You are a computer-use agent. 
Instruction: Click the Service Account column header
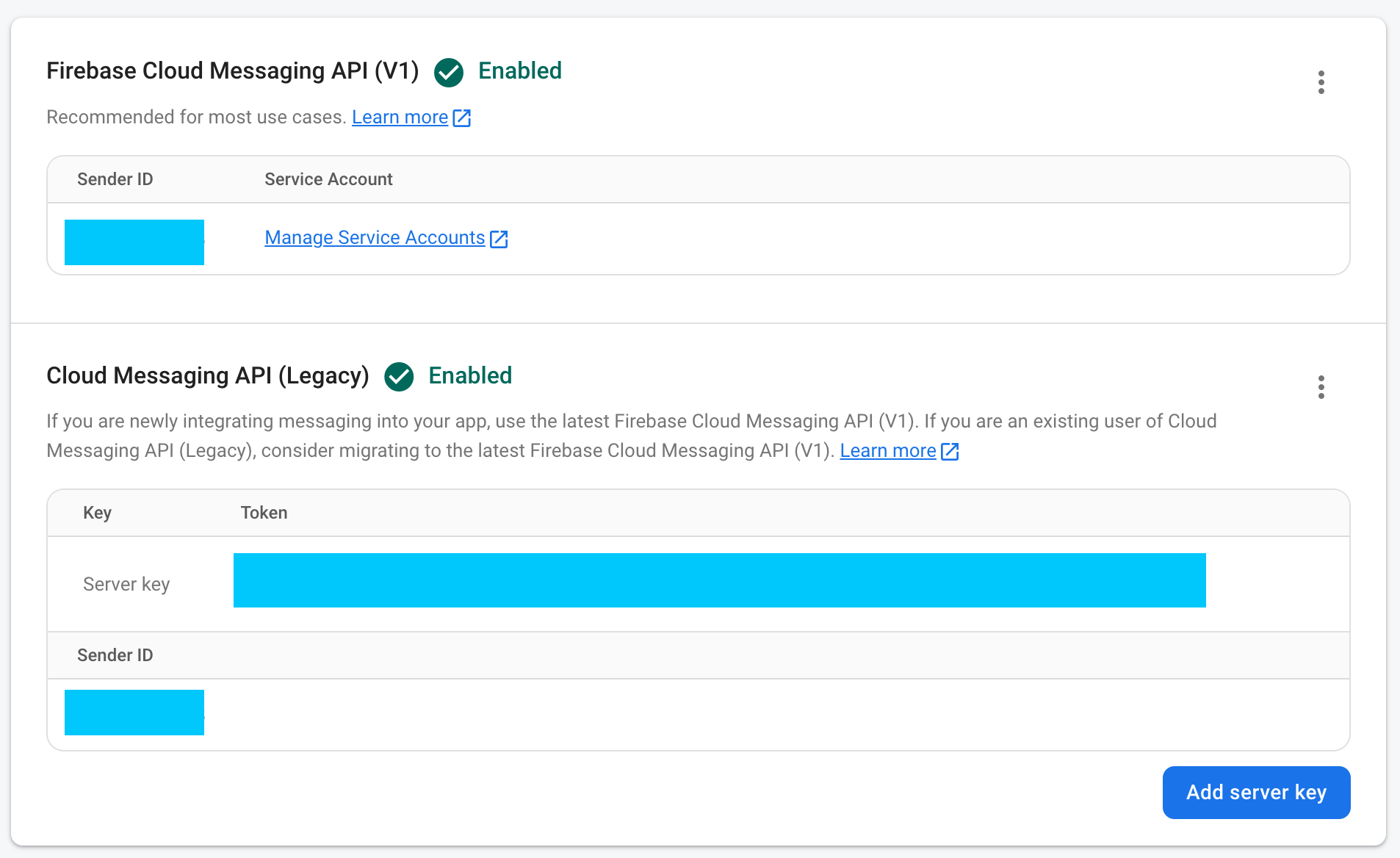click(328, 179)
